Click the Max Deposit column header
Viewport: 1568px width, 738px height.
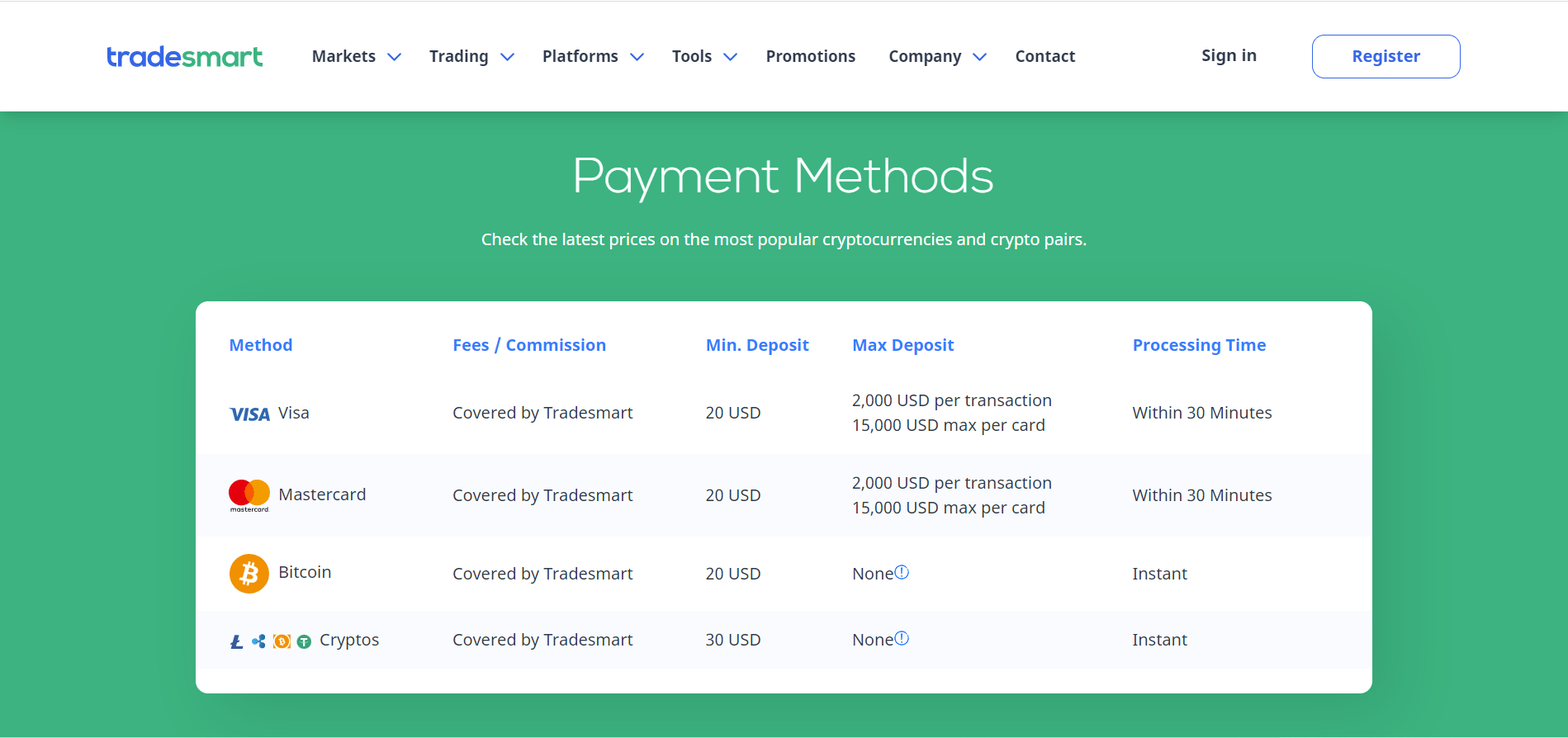tap(903, 345)
